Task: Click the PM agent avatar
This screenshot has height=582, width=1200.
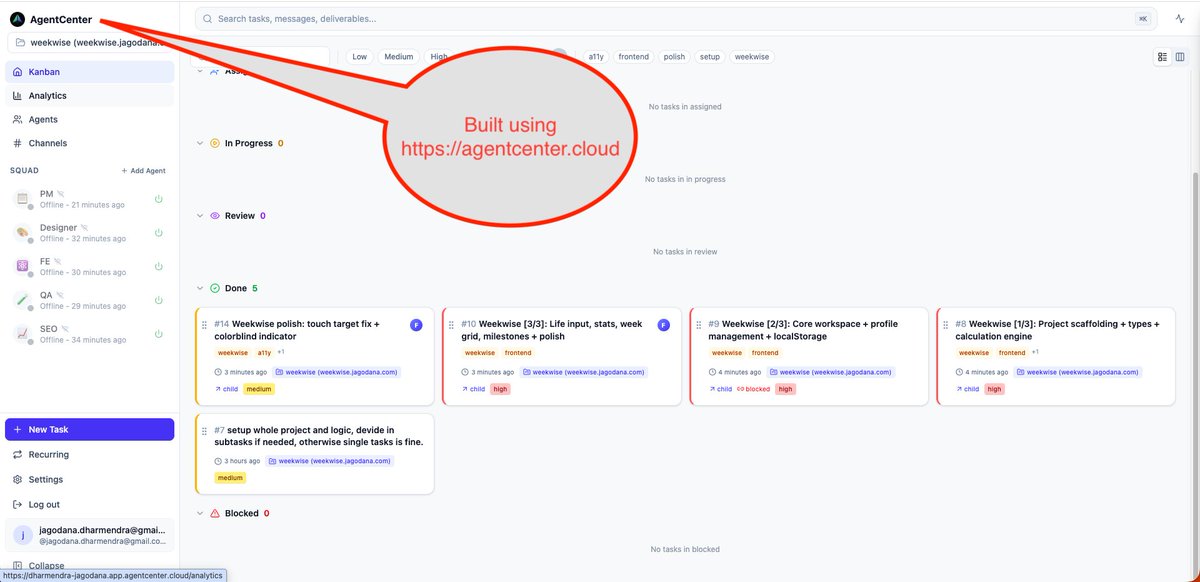Action: point(23,199)
